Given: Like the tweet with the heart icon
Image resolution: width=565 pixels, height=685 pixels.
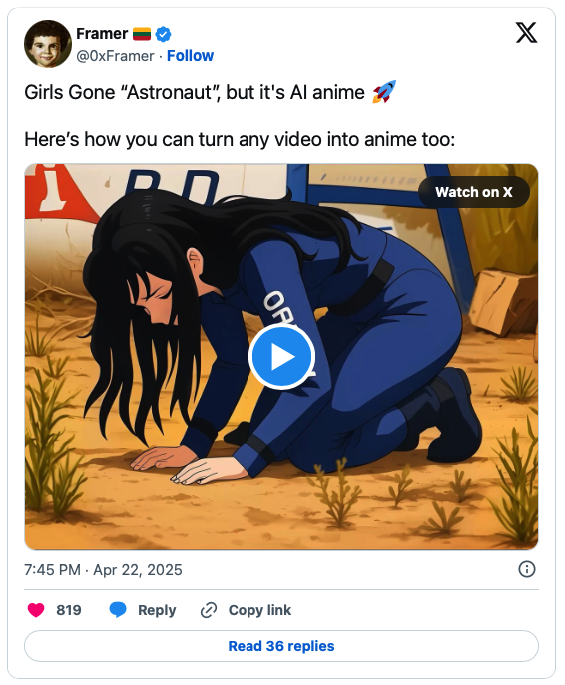Looking at the screenshot, I should click(x=36, y=610).
